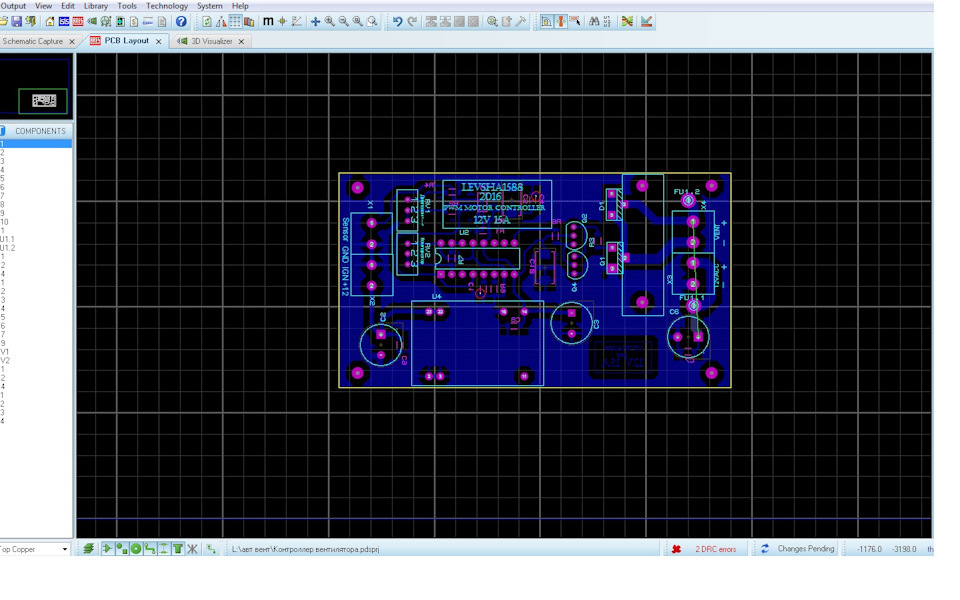Toggle auto track necking icon
Image resolution: width=960 pixels, height=600 pixels.
(x=560, y=21)
